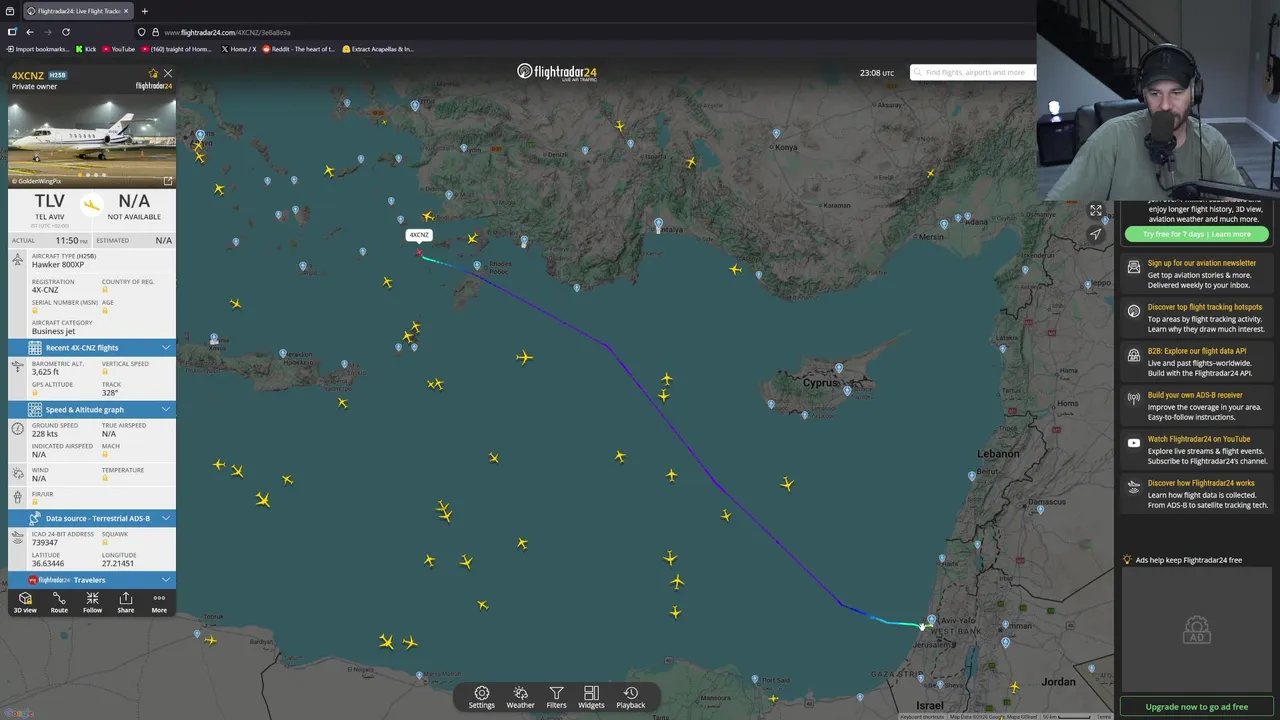Click the H25B aircraft type badge
This screenshot has width=1280, height=720.
[x=57, y=75]
